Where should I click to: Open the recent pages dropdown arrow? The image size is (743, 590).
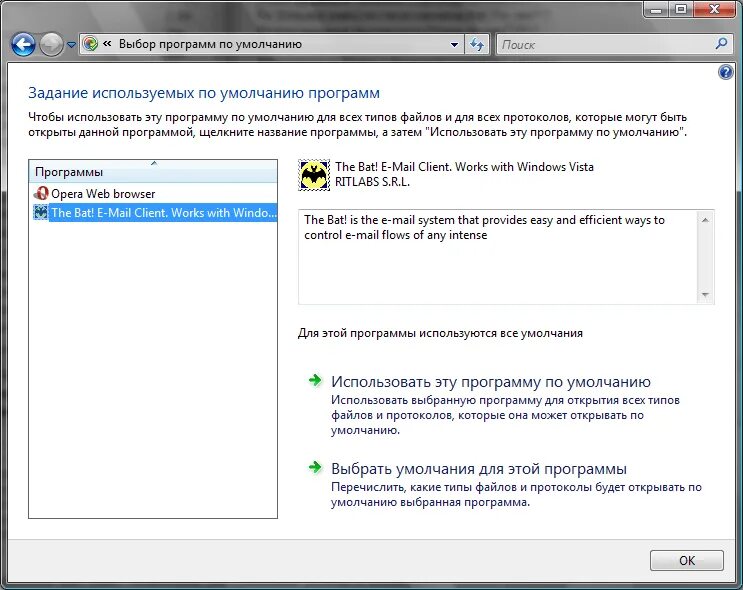pyautogui.click(x=71, y=45)
